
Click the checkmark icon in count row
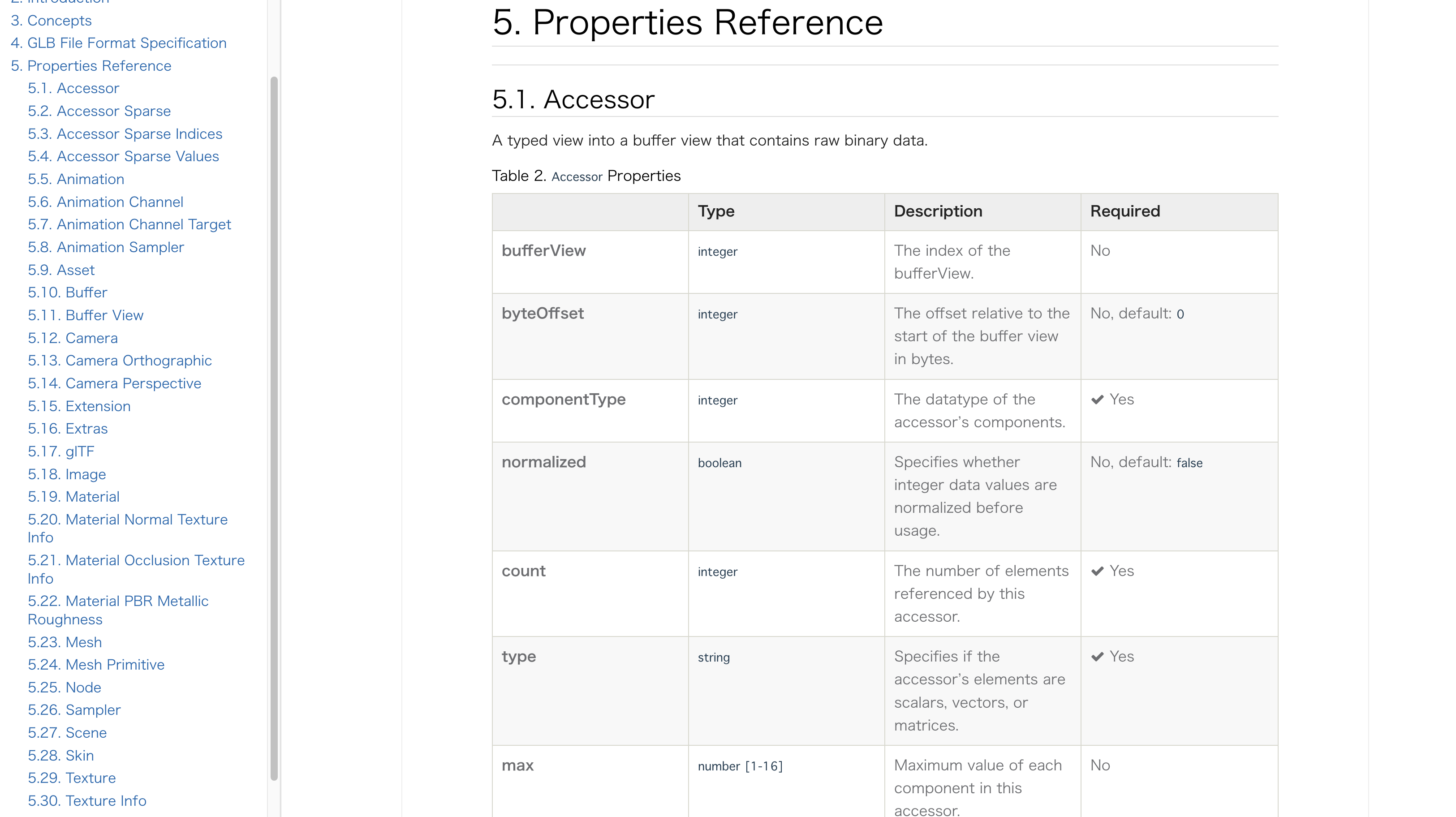(1098, 571)
